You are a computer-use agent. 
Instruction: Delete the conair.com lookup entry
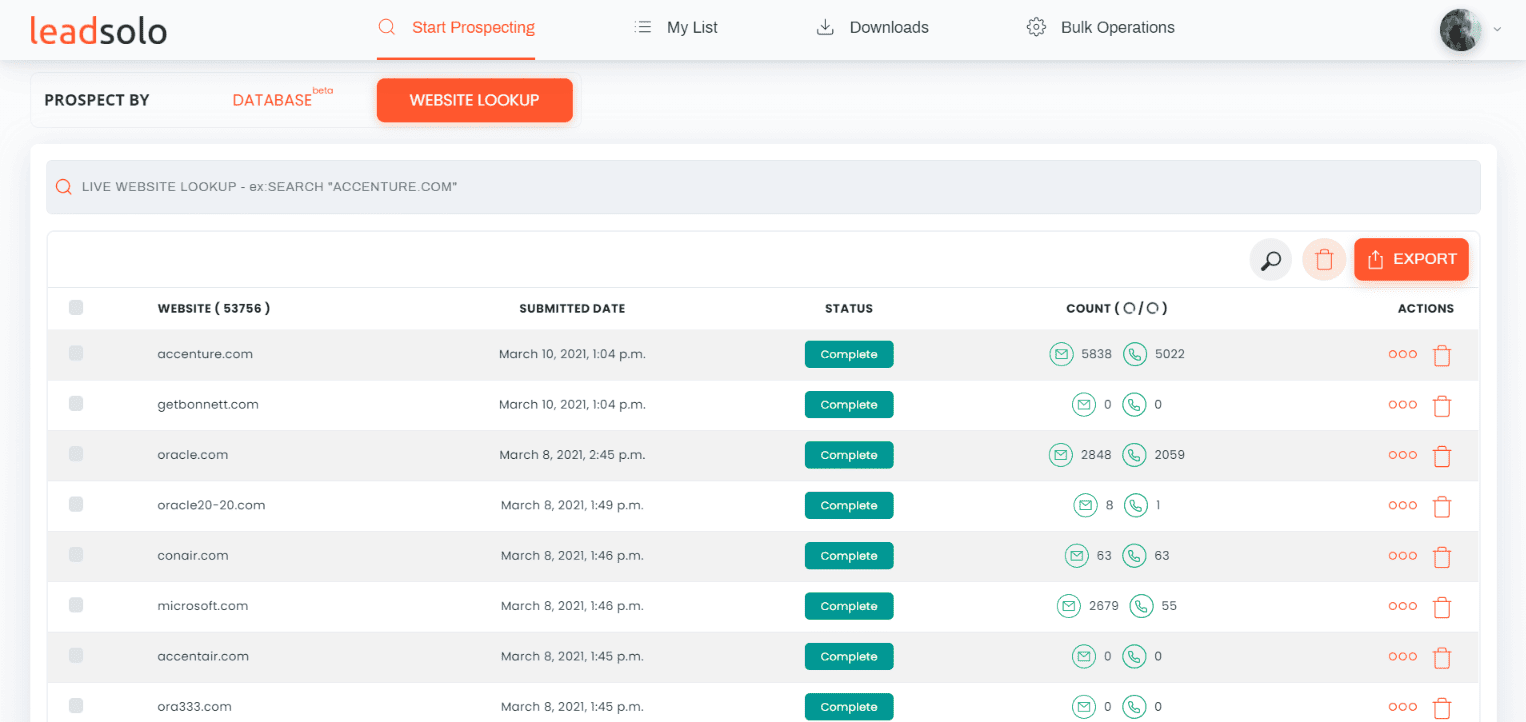[x=1441, y=557]
